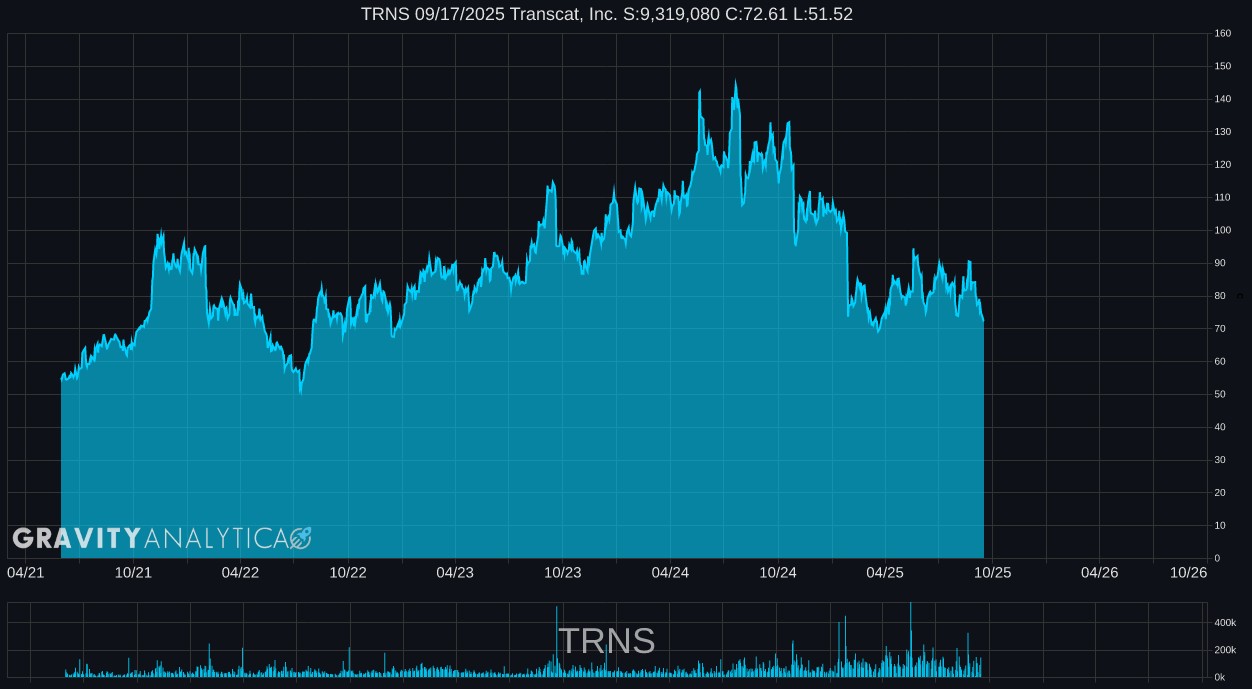1252x689 pixels.
Task: Click the 130 price axis label
Action: pos(1223,132)
